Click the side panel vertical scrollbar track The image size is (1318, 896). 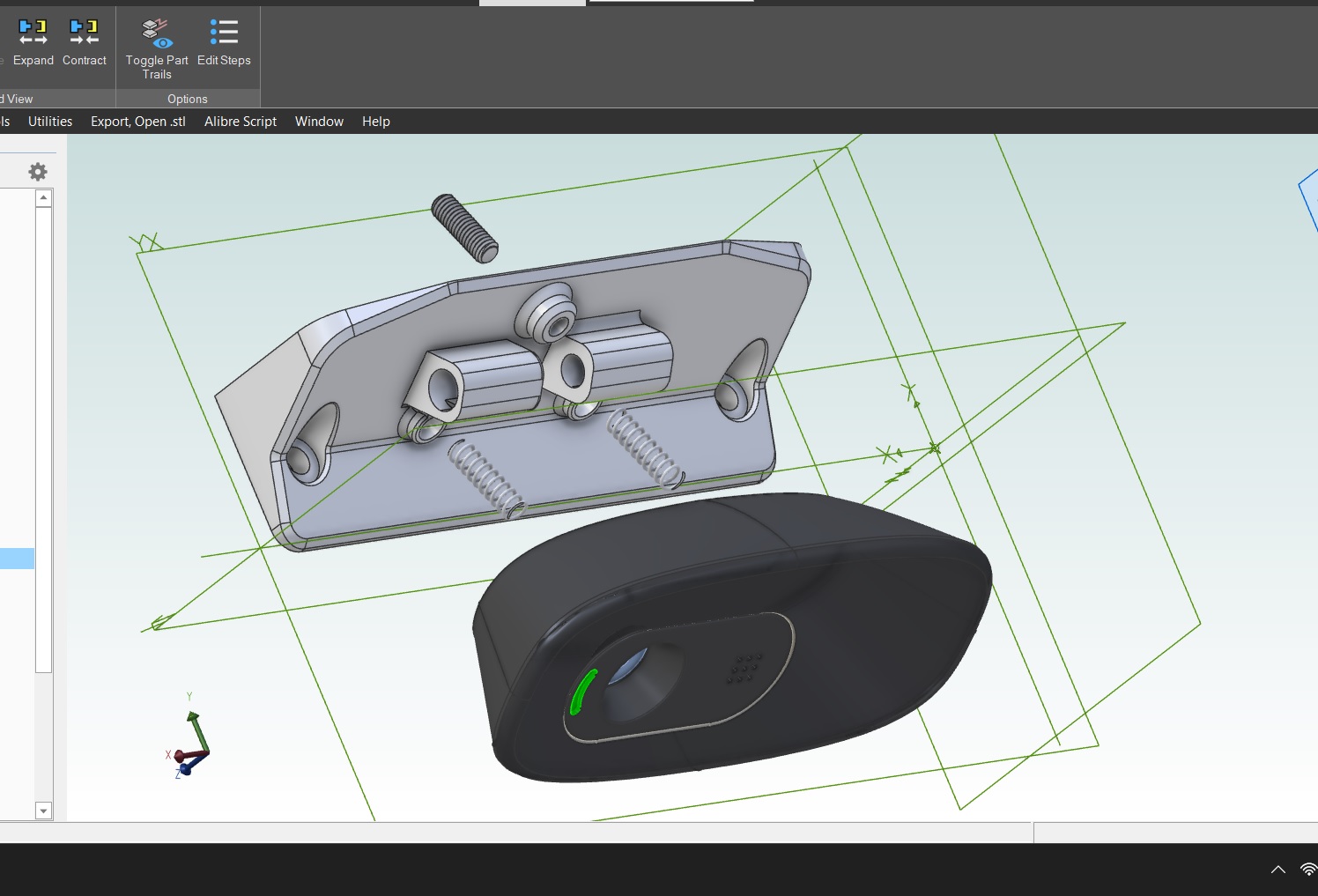tap(43, 737)
